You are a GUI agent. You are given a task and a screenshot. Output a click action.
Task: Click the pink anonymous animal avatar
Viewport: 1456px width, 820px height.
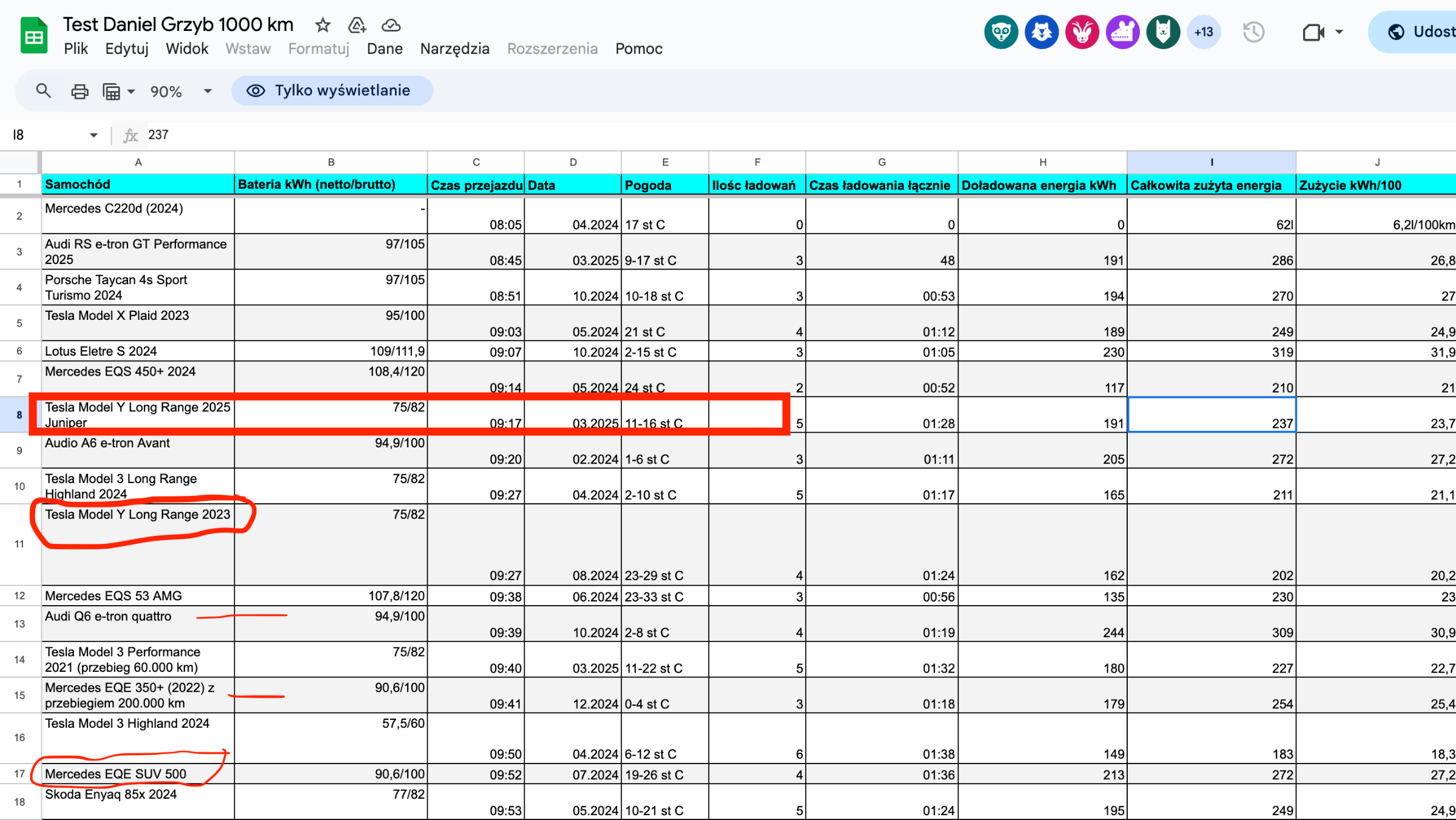tap(1082, 32)
